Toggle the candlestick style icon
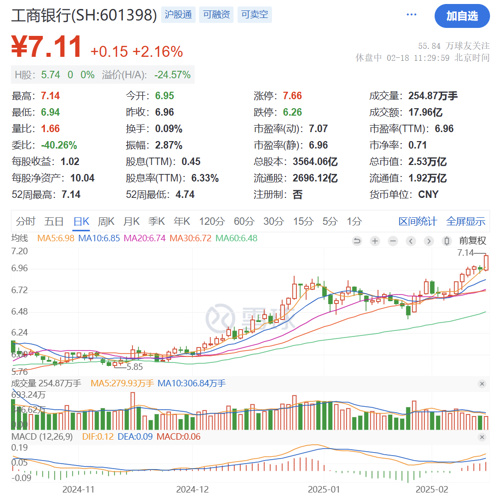500x500 pixels. [x=447, y=241]
